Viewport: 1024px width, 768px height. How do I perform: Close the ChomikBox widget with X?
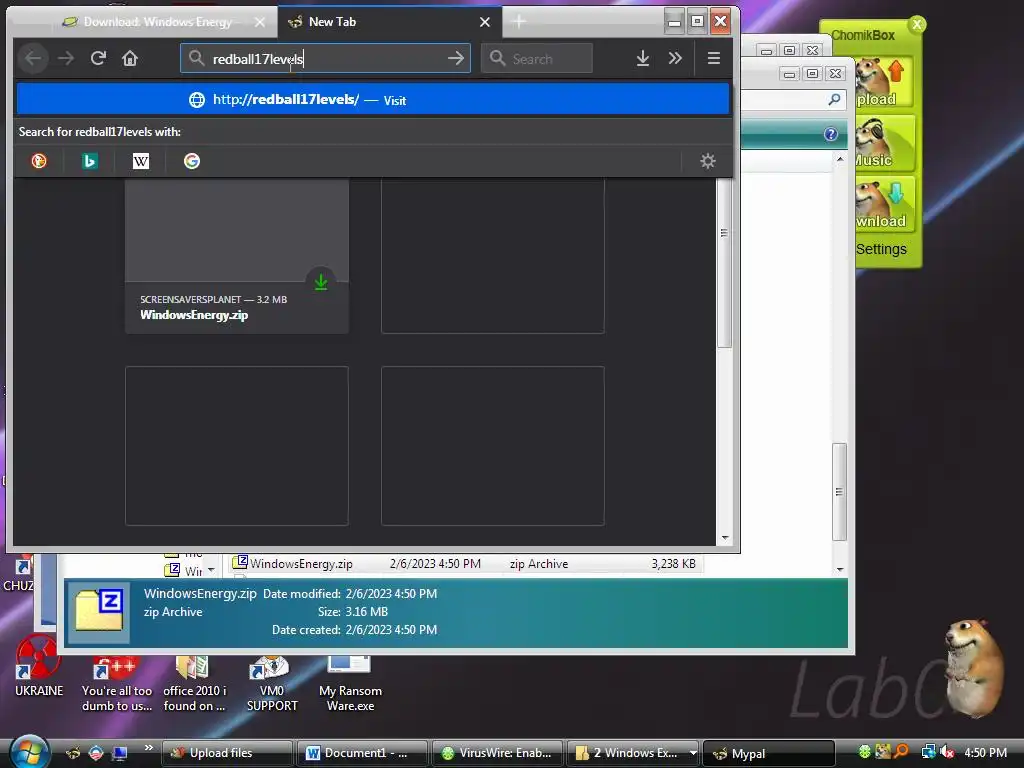pos(917,25)
